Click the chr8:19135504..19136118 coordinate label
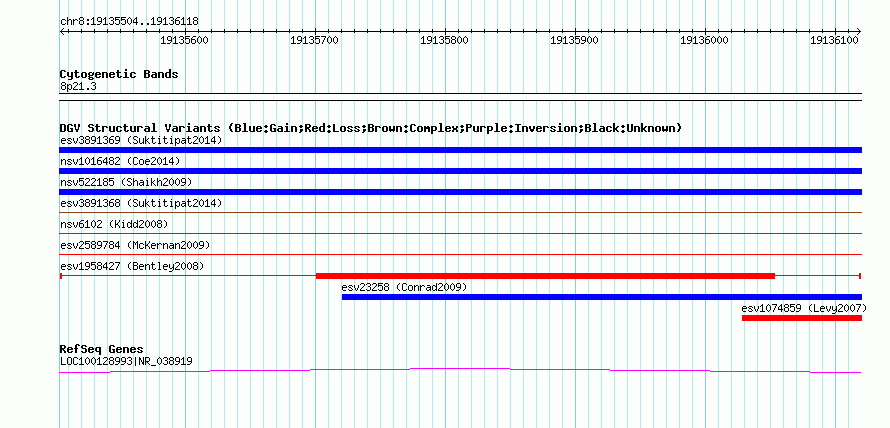The height and width of the screenshot is (428, 890). 129,22
